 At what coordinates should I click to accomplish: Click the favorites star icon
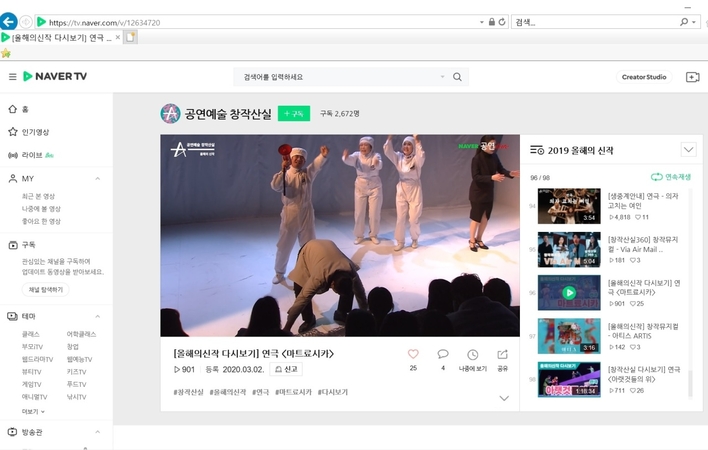[x=6, y=53]
